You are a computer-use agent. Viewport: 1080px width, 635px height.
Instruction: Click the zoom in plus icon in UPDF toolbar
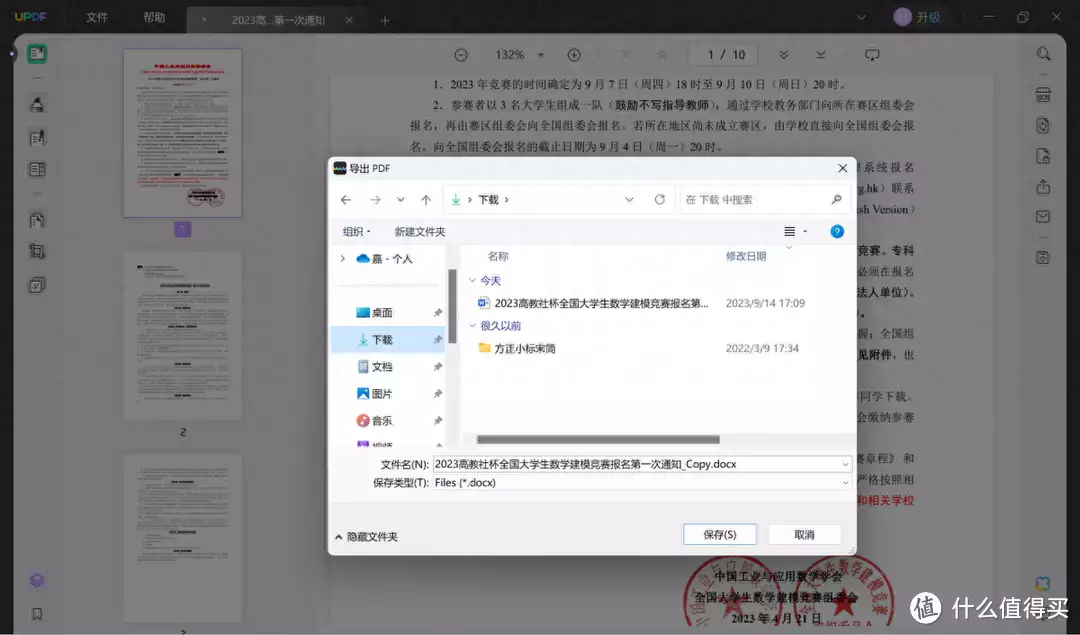coord(574,55)
